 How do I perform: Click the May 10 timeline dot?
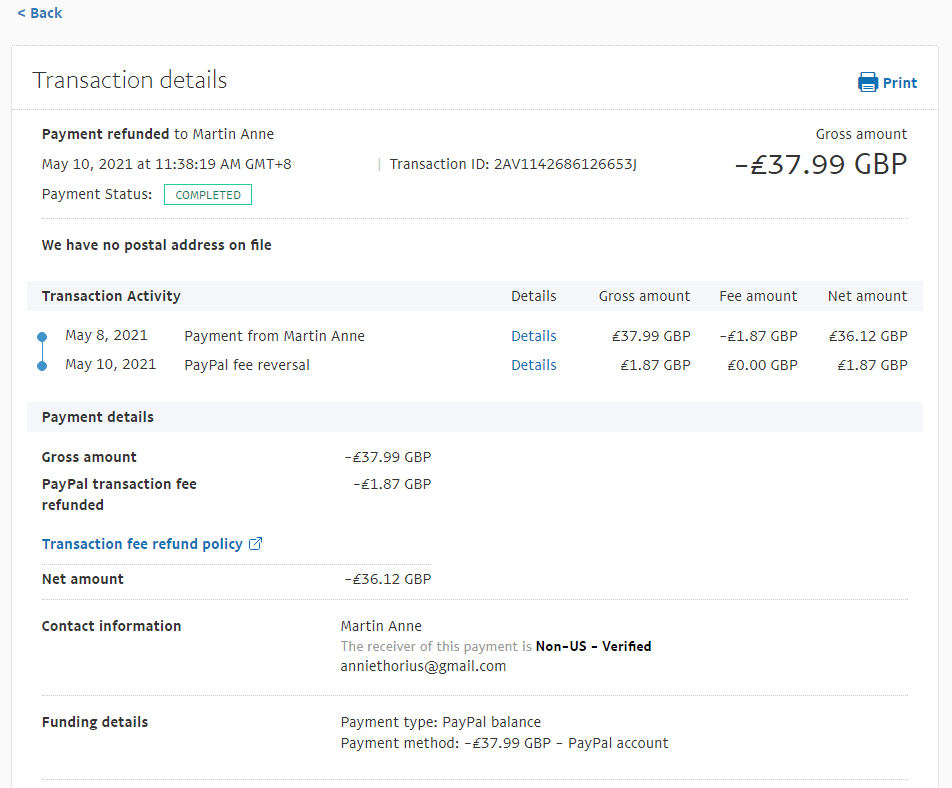click(41, 366)
